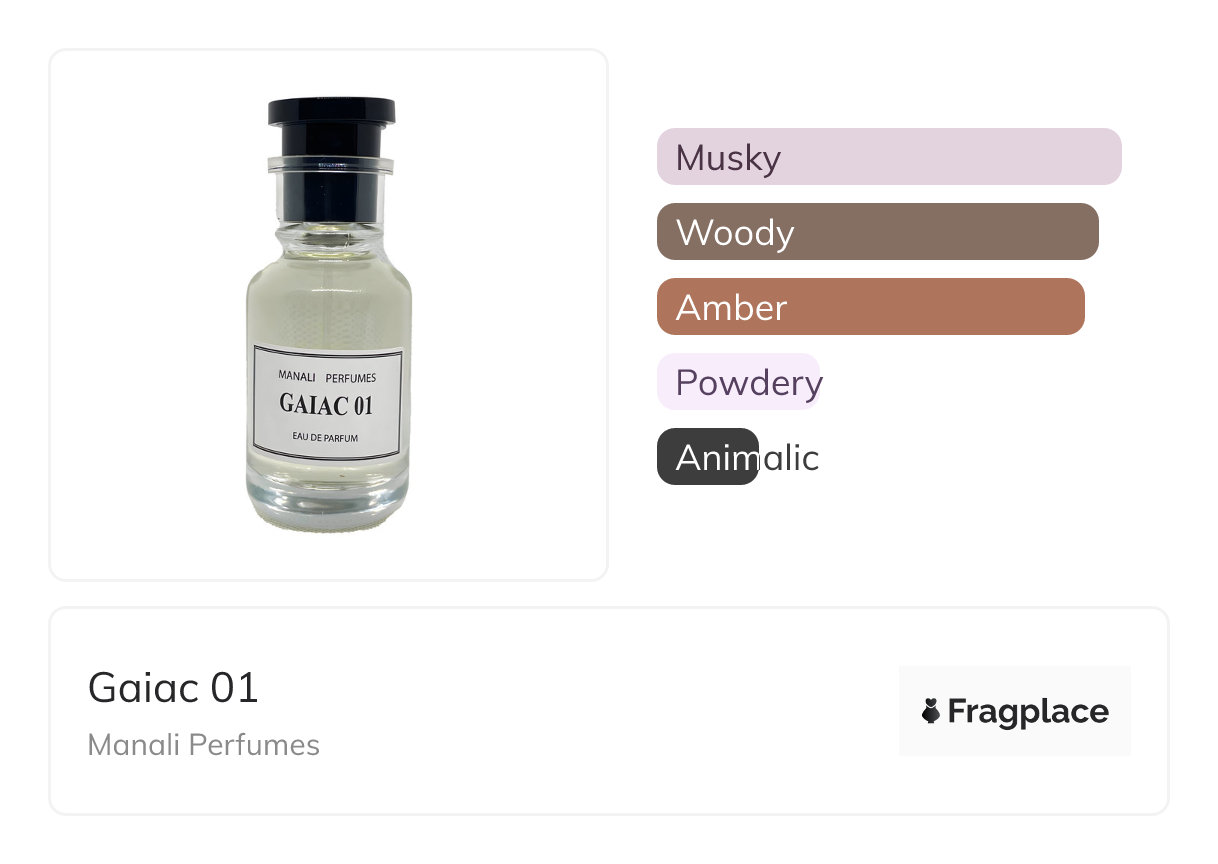Click the bottle's glass neck collar
1218x864 pixels.
click(x=329, y=165)
